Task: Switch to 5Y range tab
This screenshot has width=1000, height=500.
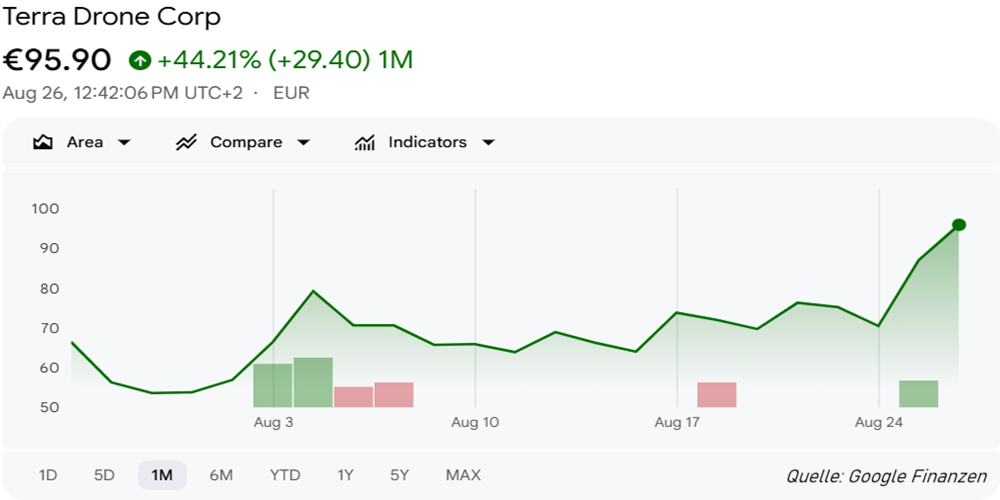Action: tap(399, 475)
